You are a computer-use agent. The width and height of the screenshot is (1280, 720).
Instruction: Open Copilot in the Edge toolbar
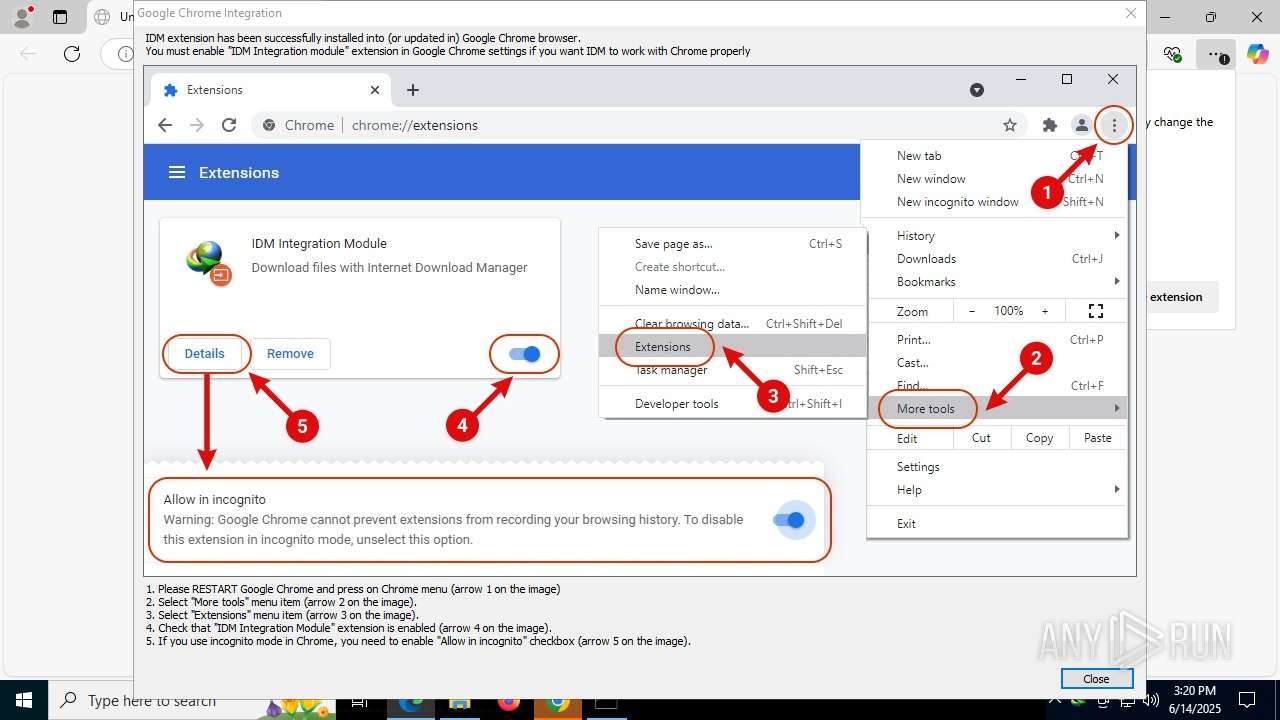[1257, 54]
